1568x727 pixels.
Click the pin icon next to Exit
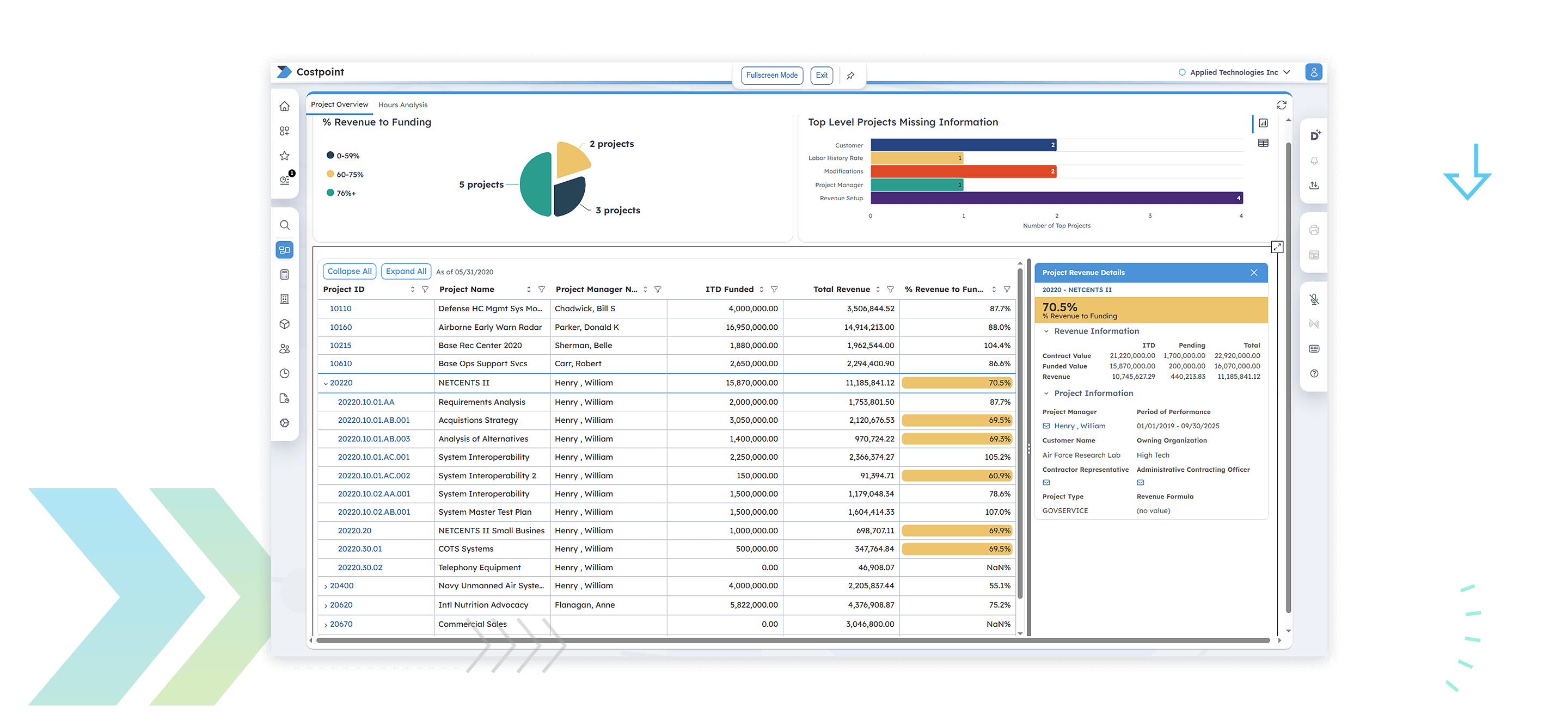click(x=850, y=76)
